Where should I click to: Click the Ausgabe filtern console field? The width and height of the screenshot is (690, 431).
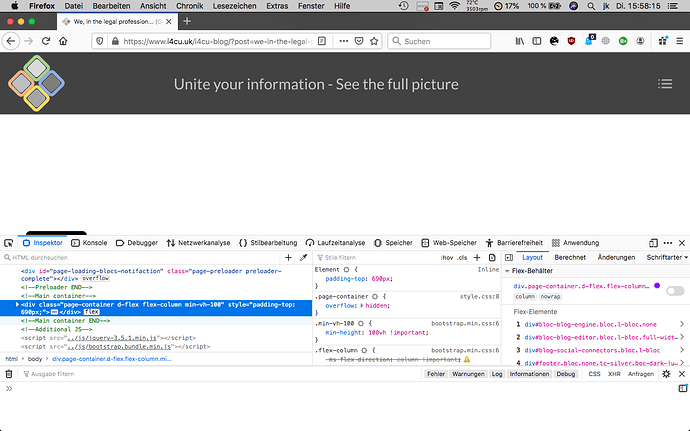[x=220, y=374]
